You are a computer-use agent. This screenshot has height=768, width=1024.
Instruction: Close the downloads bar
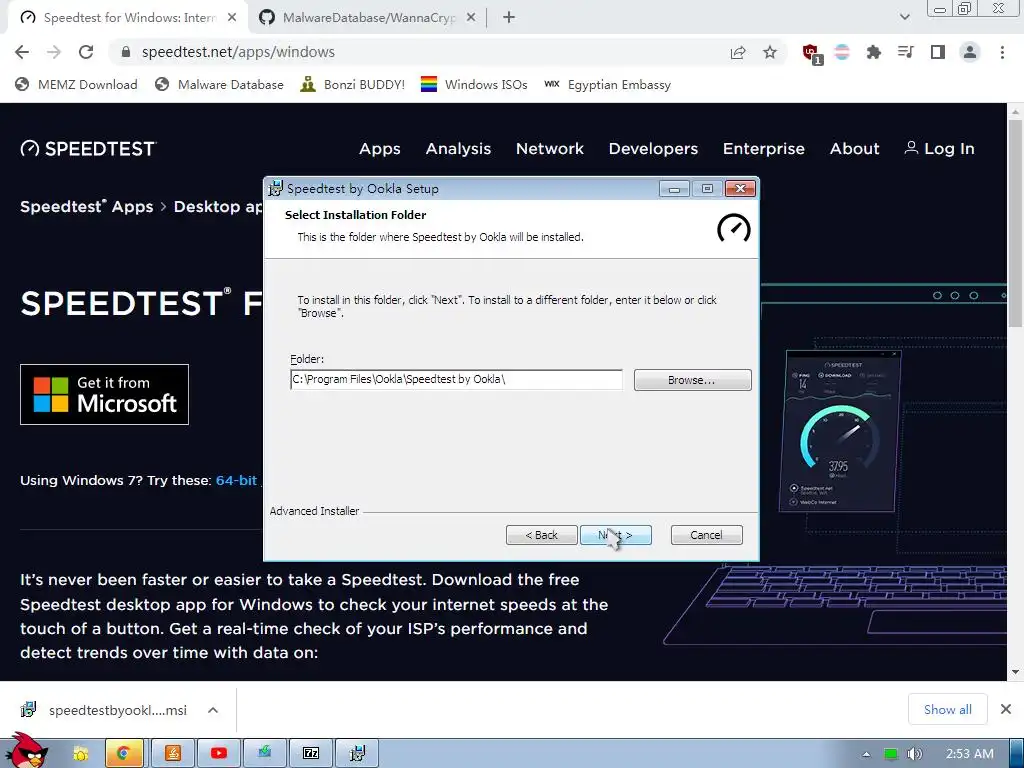click(x=1006, y=709)
